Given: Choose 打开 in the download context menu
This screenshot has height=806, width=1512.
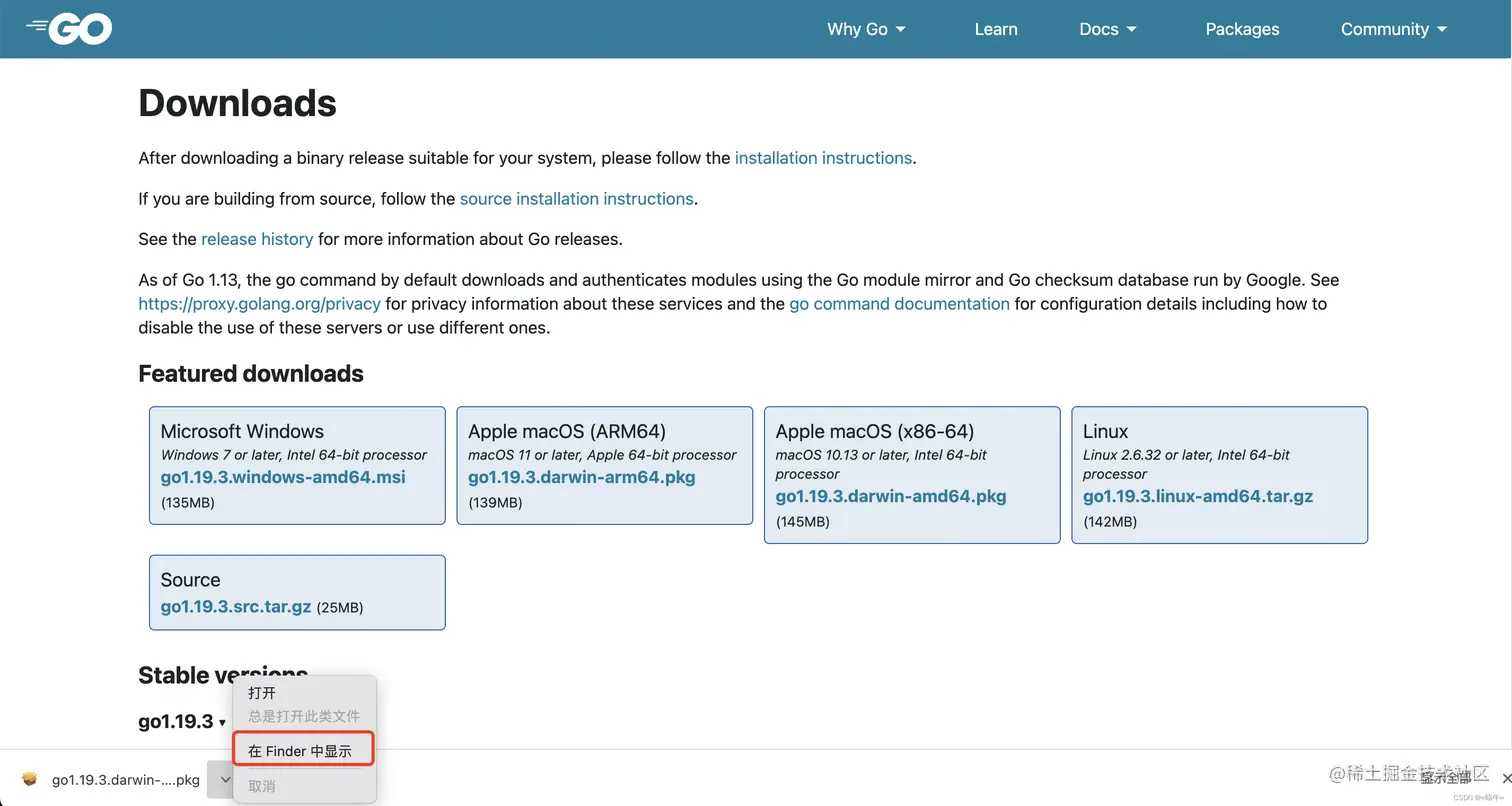Looking at the screenshot, I should 262,692.
